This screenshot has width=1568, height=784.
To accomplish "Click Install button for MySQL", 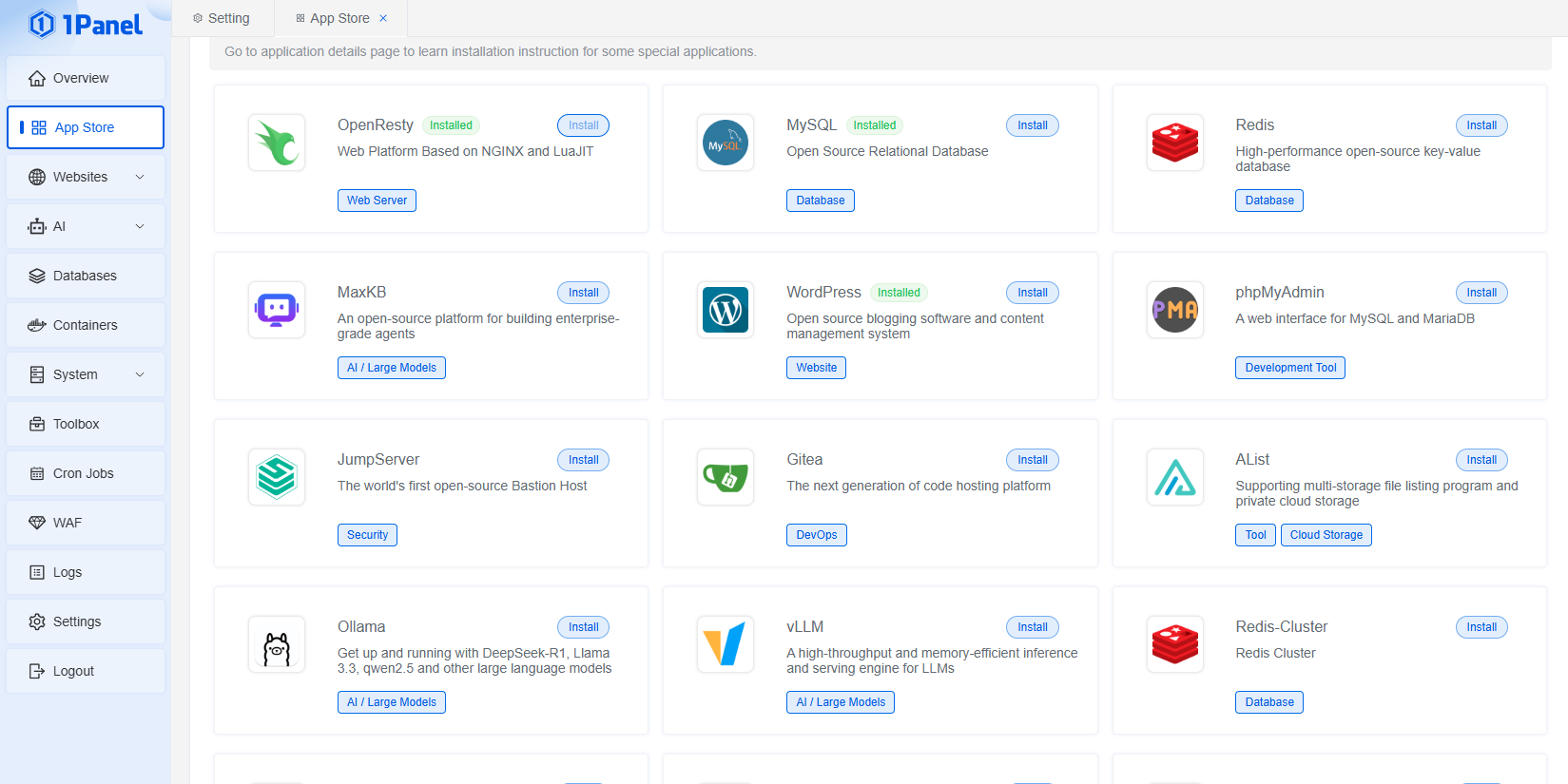I will coord(1033,125).
